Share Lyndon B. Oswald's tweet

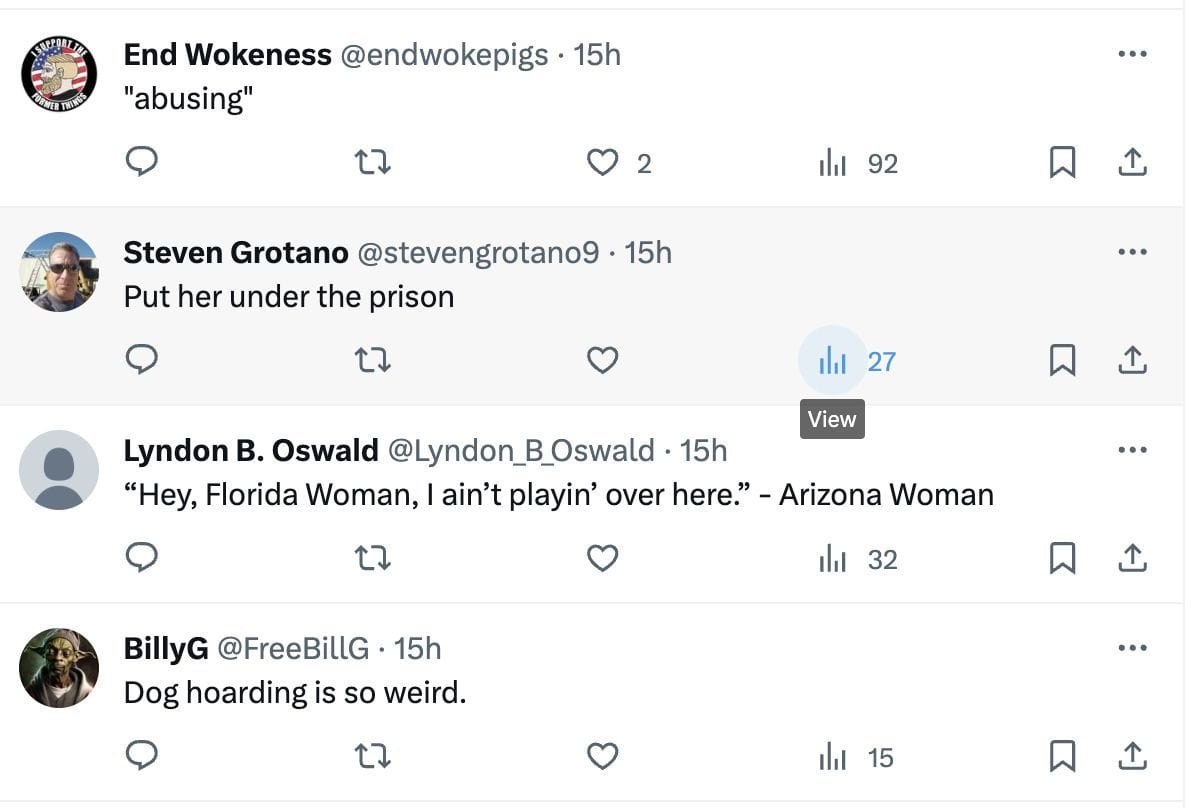tap(1131, 558)
